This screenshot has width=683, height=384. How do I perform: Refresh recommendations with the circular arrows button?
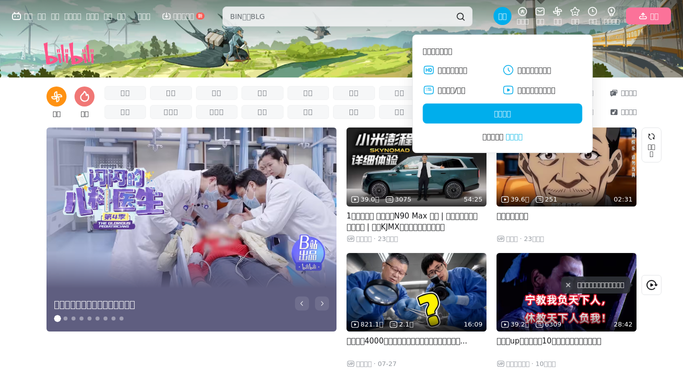coord(651,145)
